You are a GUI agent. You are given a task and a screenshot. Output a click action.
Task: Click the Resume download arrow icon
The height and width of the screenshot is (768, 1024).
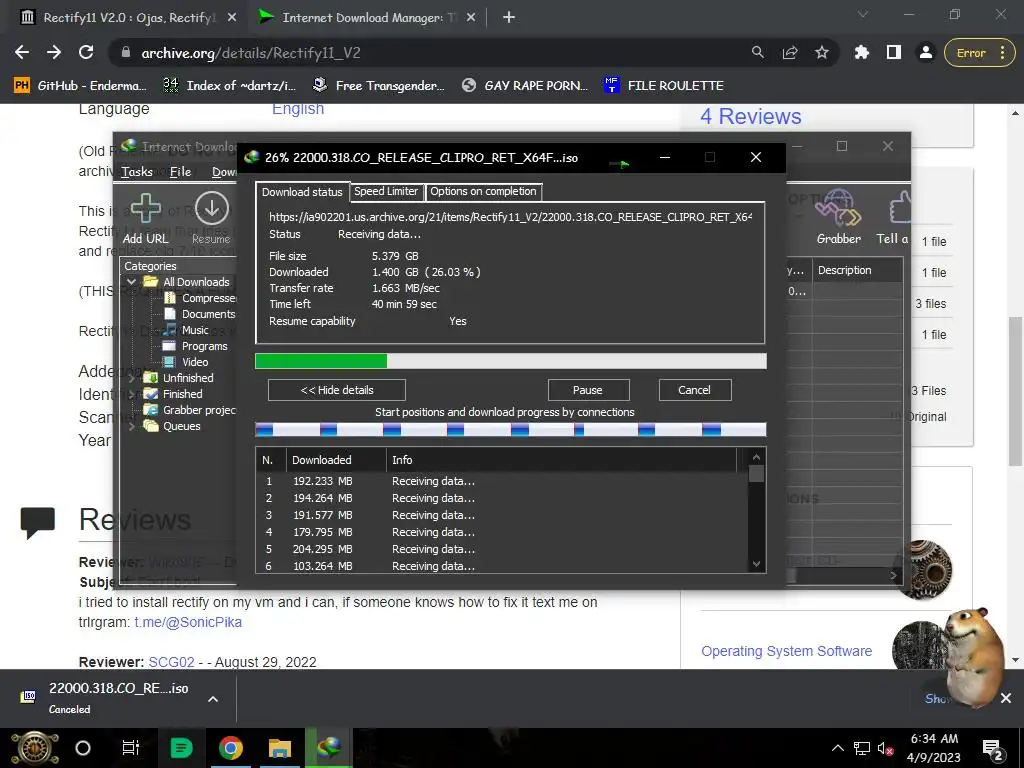point(212,208)
